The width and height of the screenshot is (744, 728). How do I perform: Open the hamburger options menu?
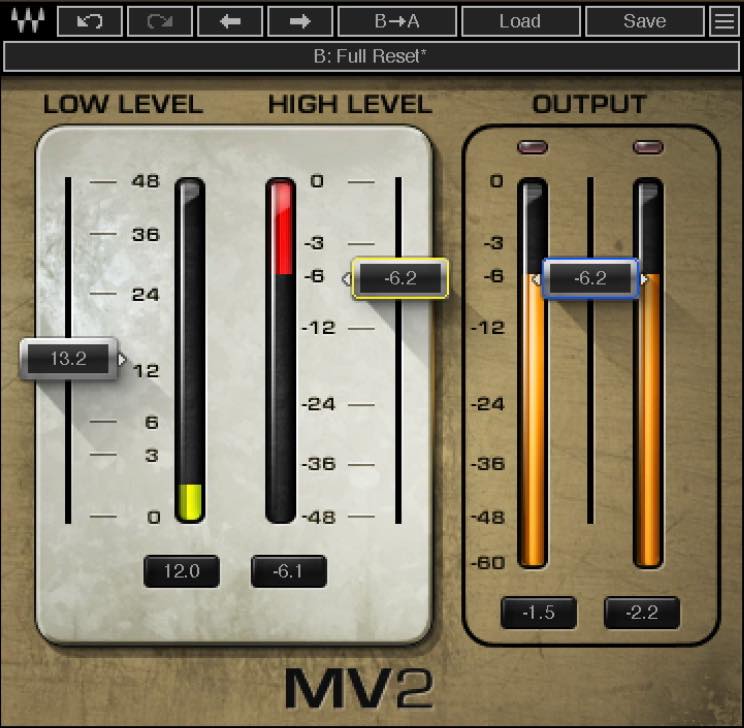pyautogui.click(x=724, y=21)
